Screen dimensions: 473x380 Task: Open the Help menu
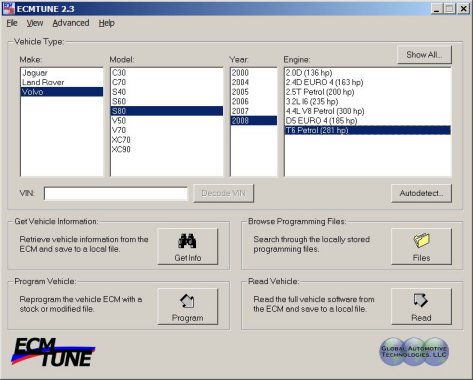point(107,23)
